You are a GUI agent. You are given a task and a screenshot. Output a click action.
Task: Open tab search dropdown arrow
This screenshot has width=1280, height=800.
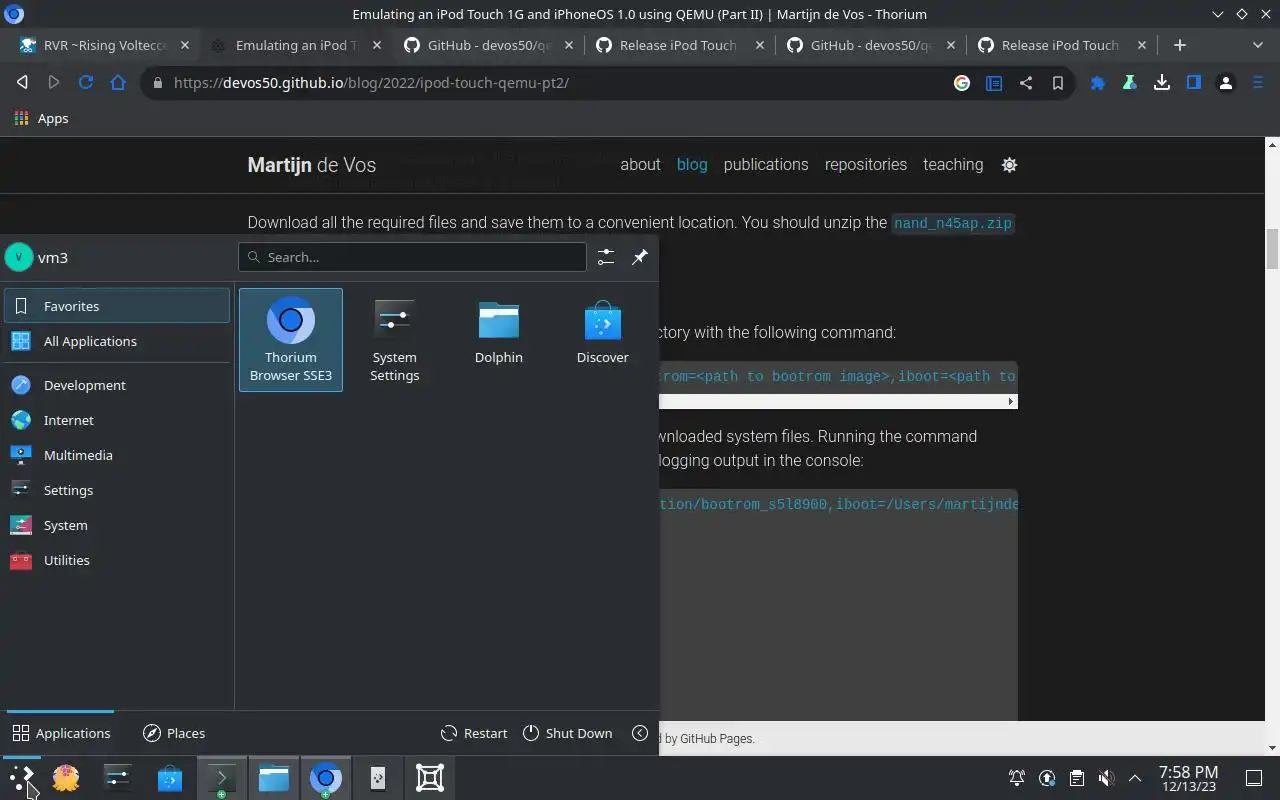click(1258, 45)
